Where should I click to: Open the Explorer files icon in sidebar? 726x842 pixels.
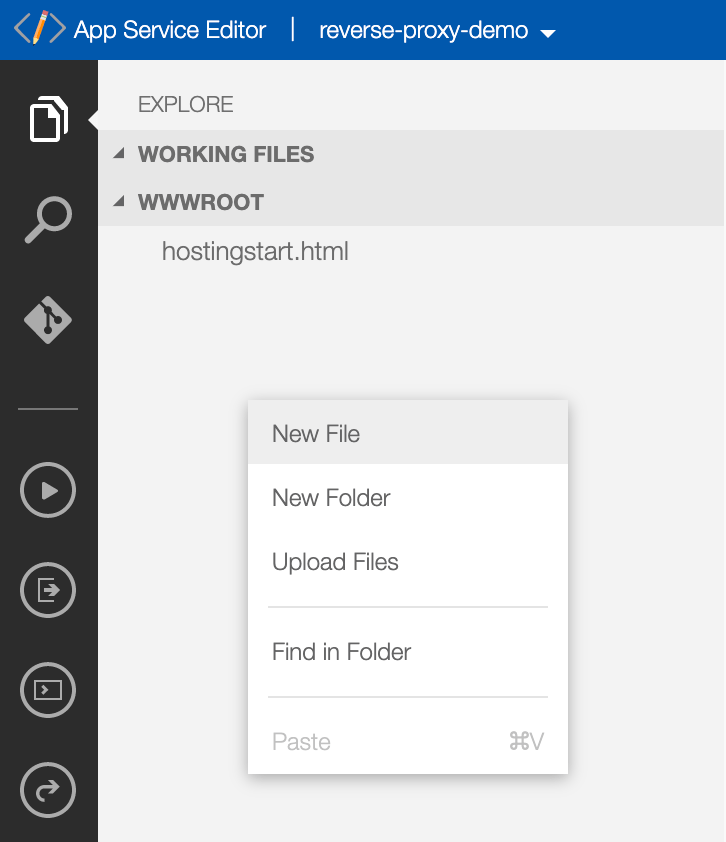tap(48, 120)
